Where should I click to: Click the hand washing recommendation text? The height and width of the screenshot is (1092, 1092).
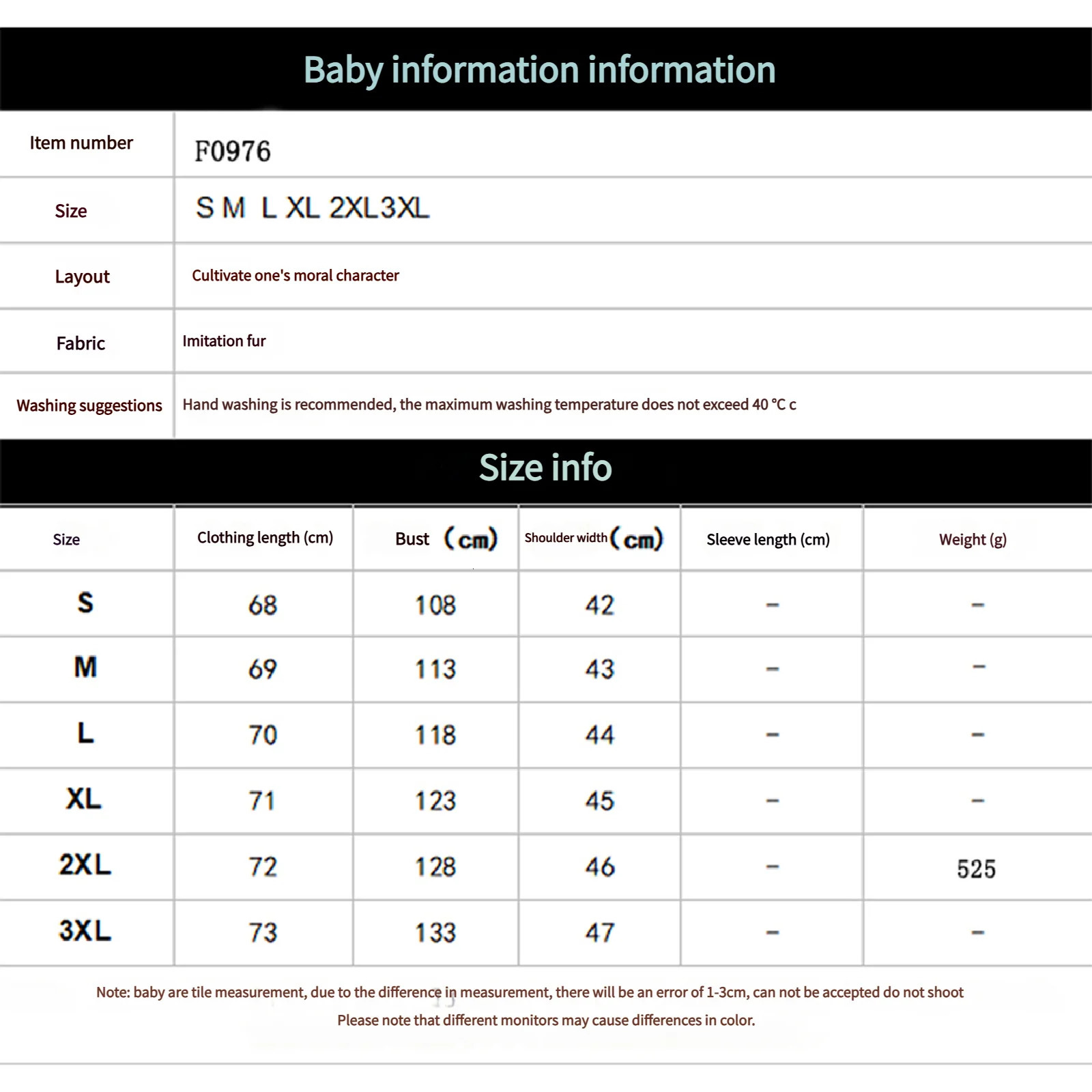point(489,405)
